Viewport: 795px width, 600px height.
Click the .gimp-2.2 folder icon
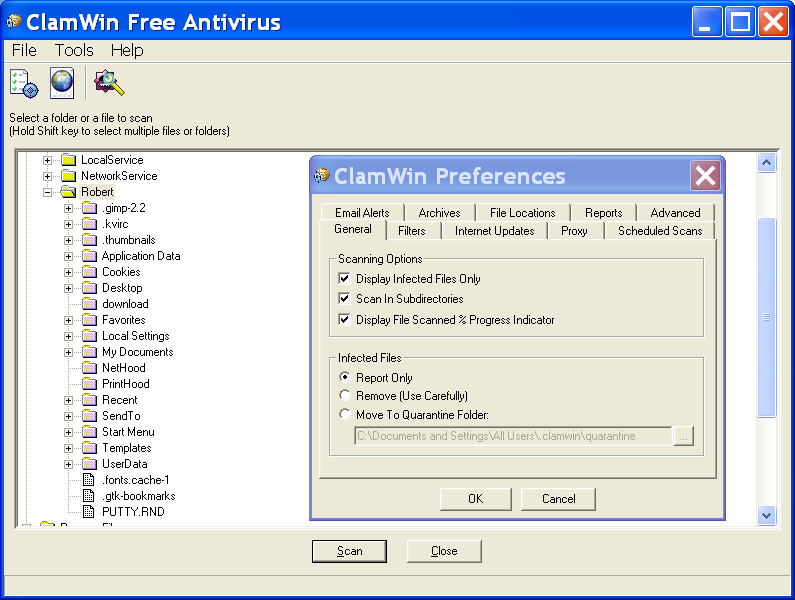point(90,208)
